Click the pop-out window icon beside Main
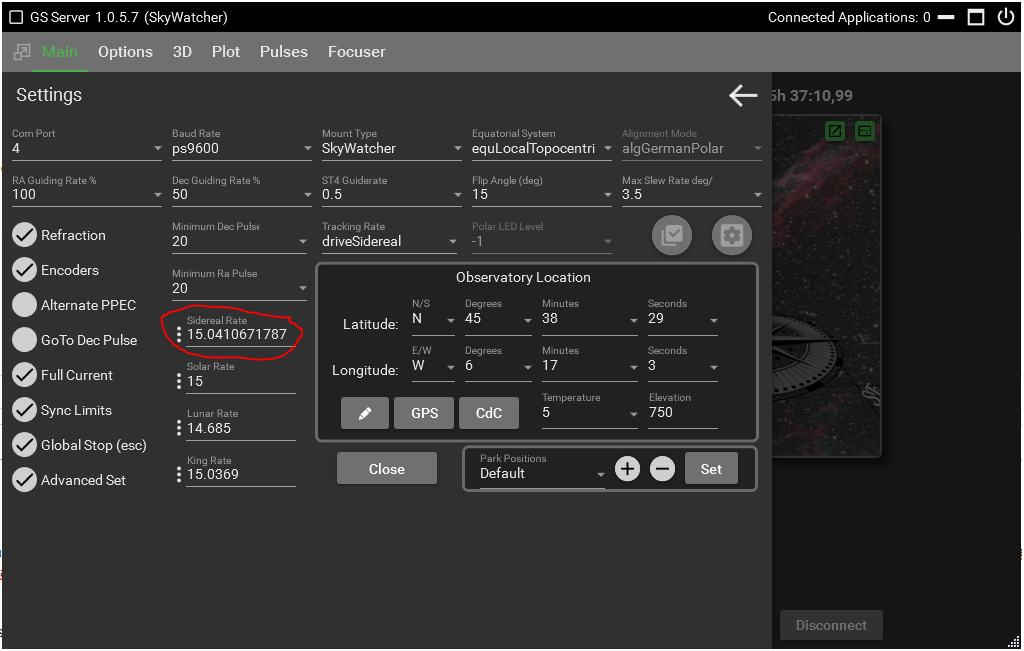Viewport: 1024px width, 651px height. (x=22, y=52)
